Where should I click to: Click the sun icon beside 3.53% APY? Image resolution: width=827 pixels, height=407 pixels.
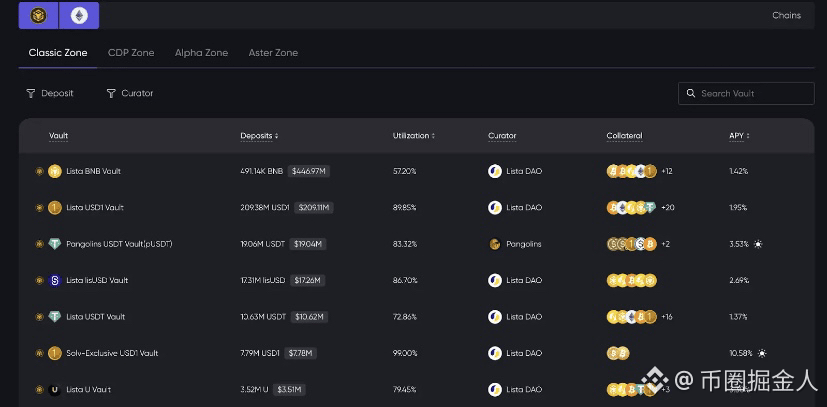(x=758, y=244)
